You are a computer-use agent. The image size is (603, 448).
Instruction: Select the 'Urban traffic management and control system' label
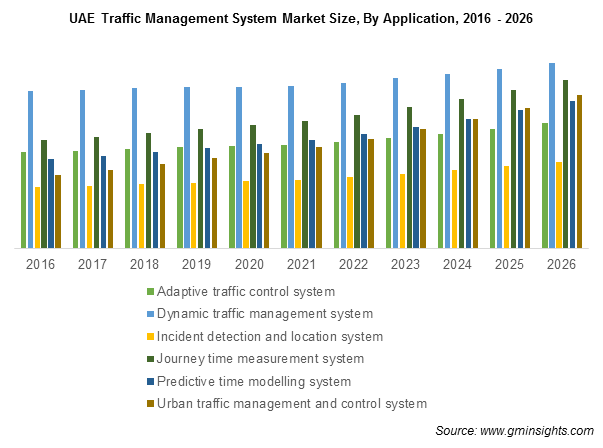click(x=293, y=404)
